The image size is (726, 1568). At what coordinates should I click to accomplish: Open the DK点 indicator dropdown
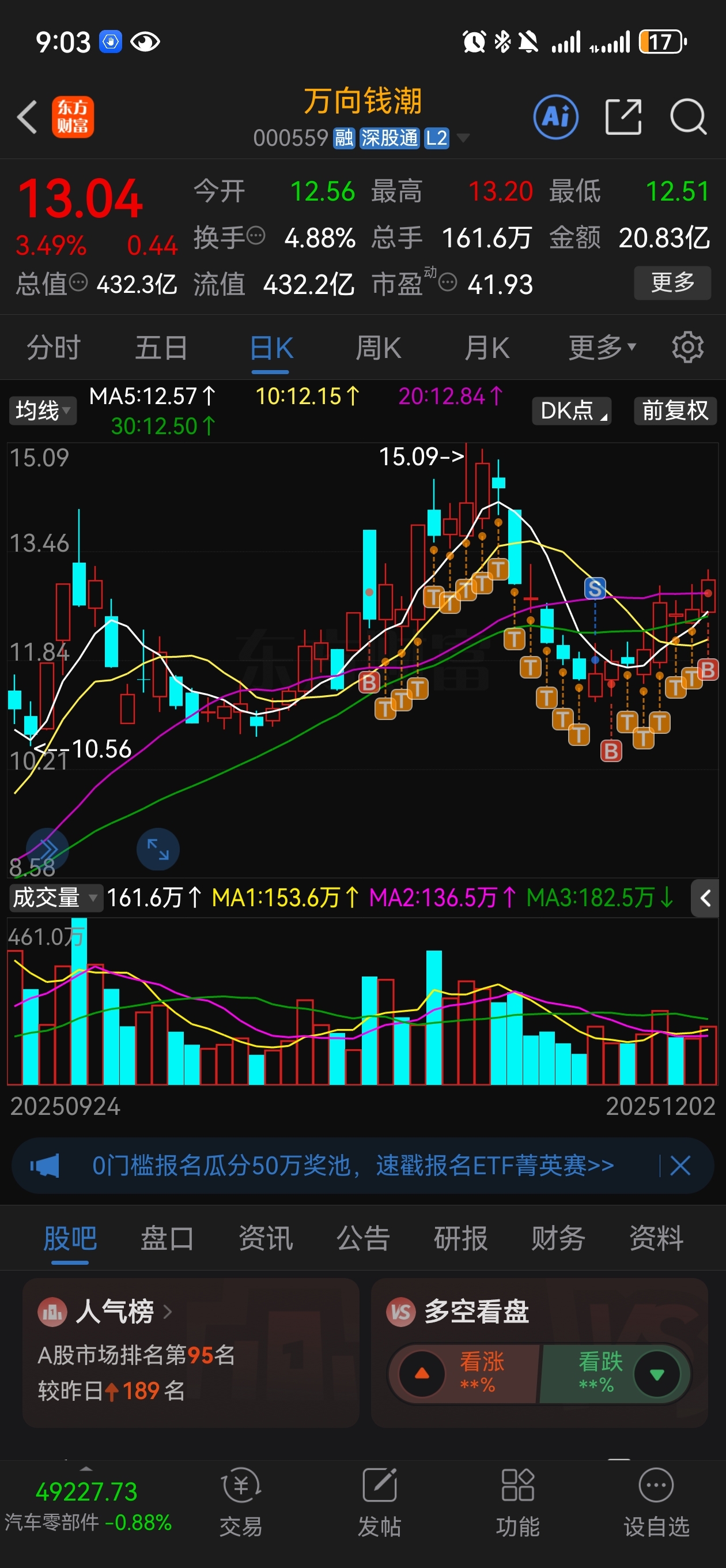point(572,410)
